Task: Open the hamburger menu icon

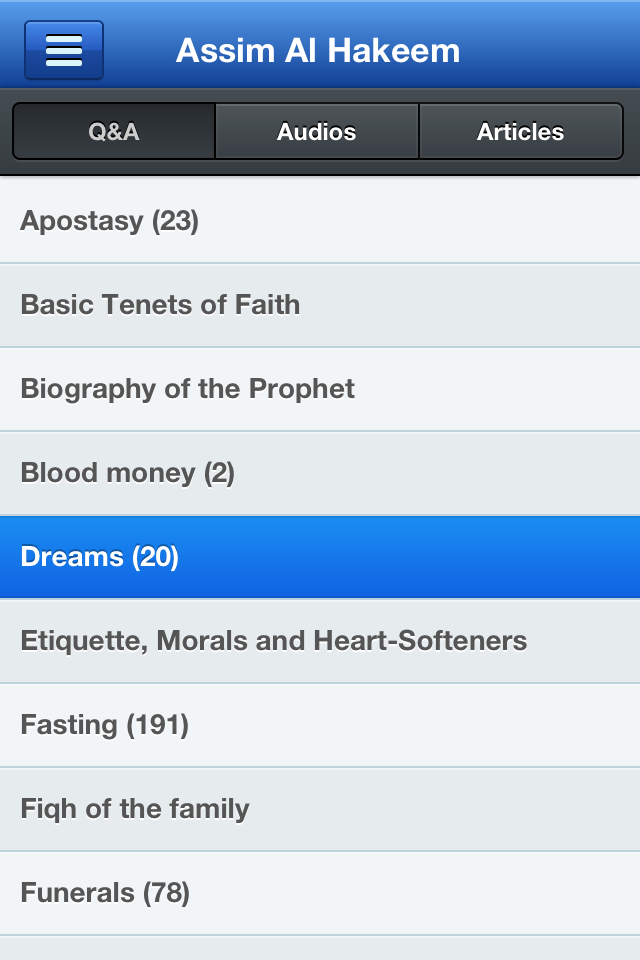Action: [x=64, y=50]
